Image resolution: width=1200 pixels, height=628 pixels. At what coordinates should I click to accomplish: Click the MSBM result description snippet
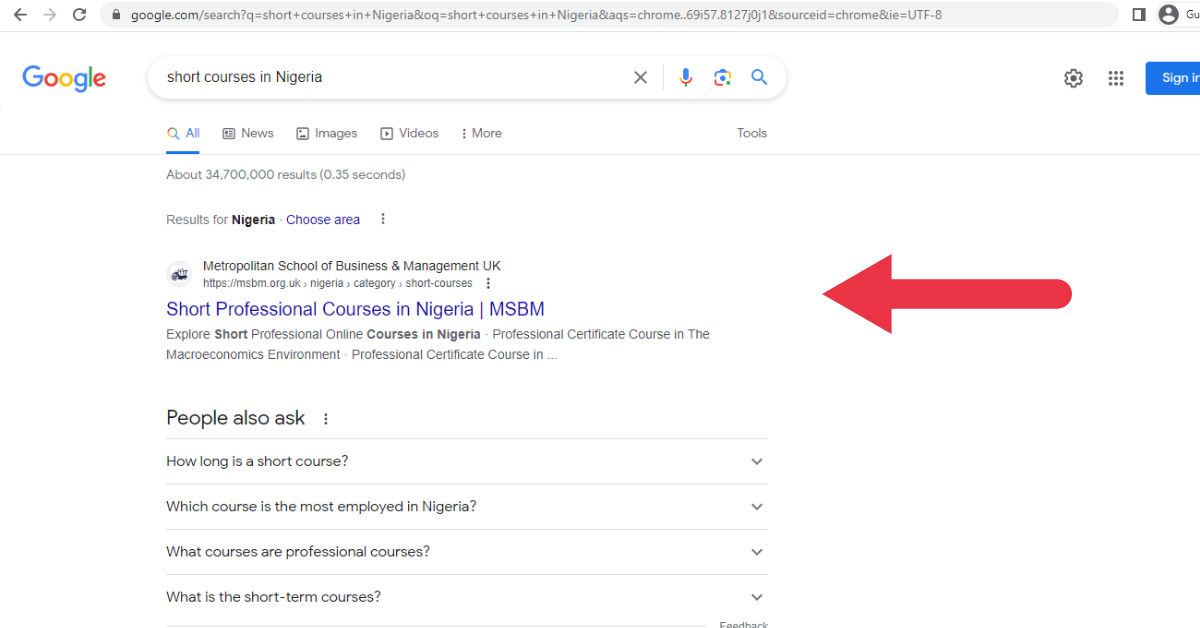[438, 344]
